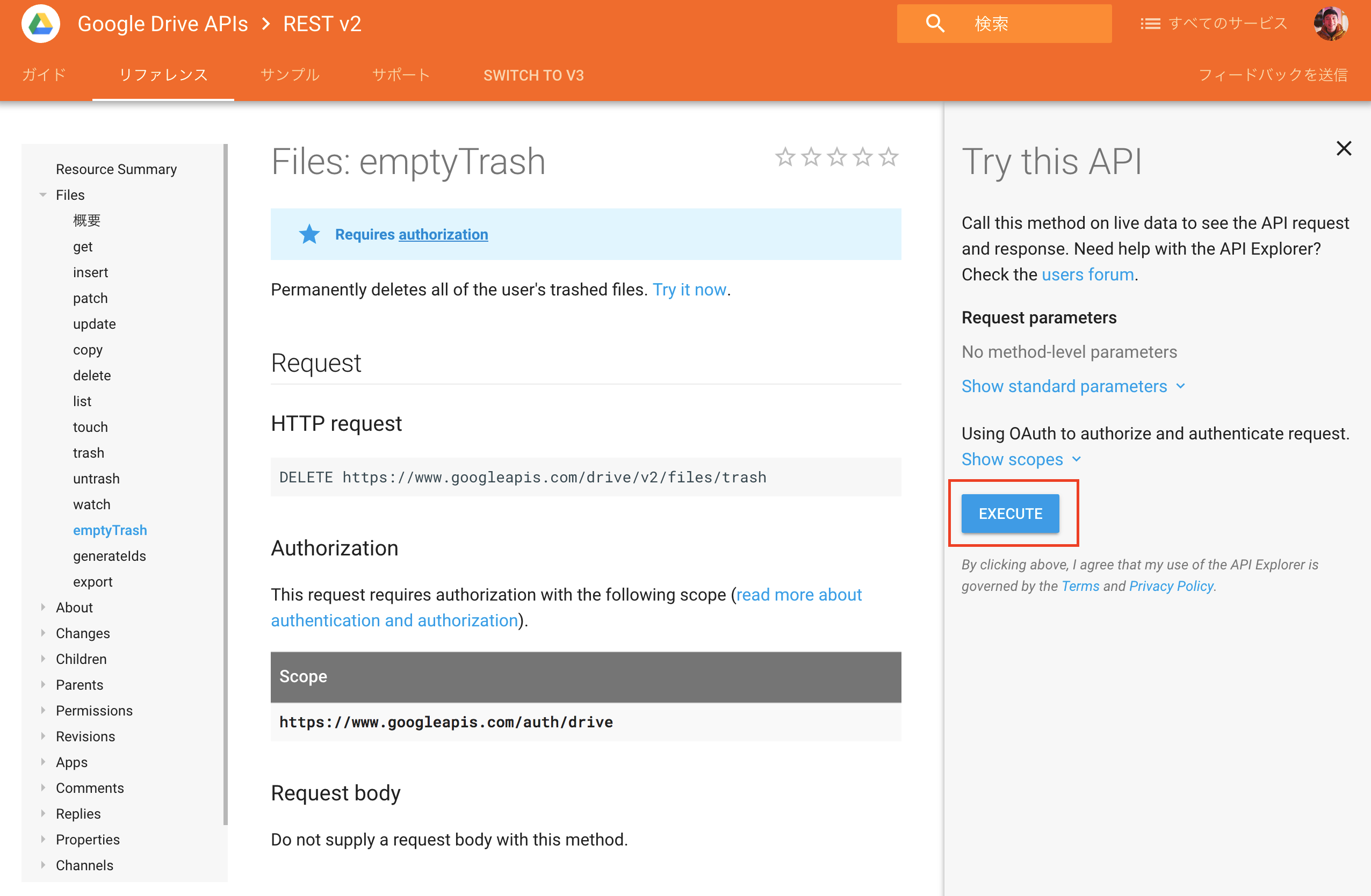Focus the 検索 search field
This screenshot has height=896, width=1371.
coord(1004,24)
